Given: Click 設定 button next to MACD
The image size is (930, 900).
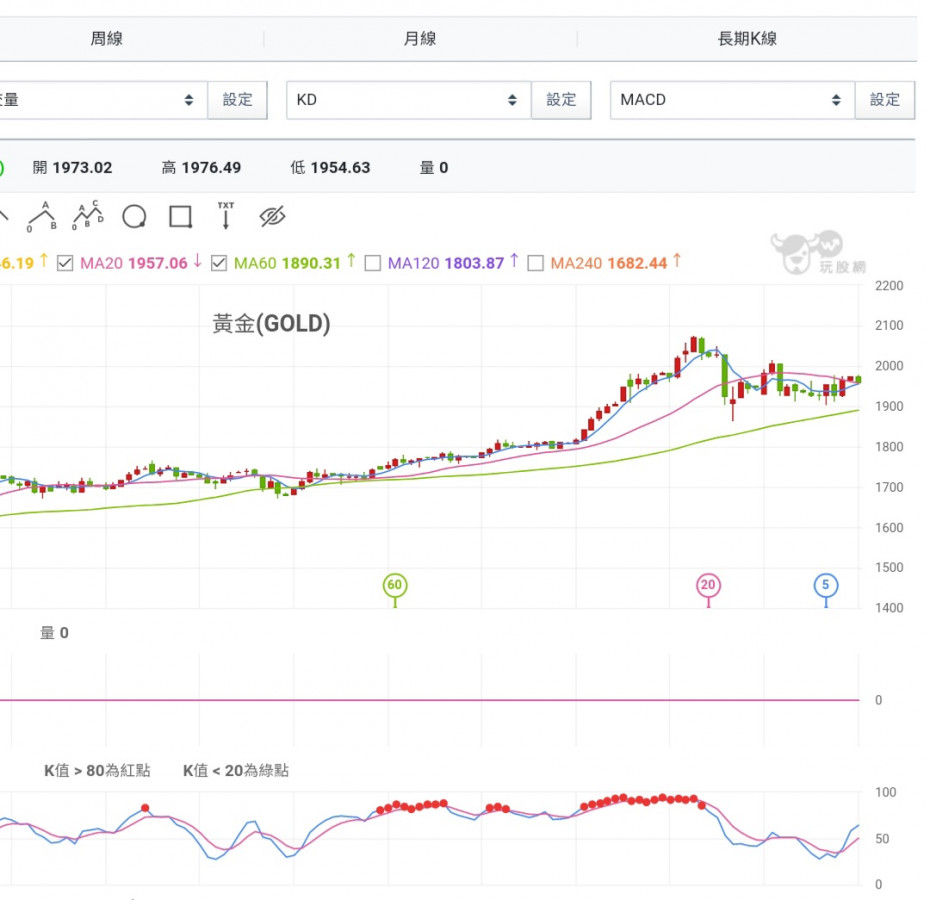Looking at the screenshot, I should pyautogui.click(x=885, y=100).
